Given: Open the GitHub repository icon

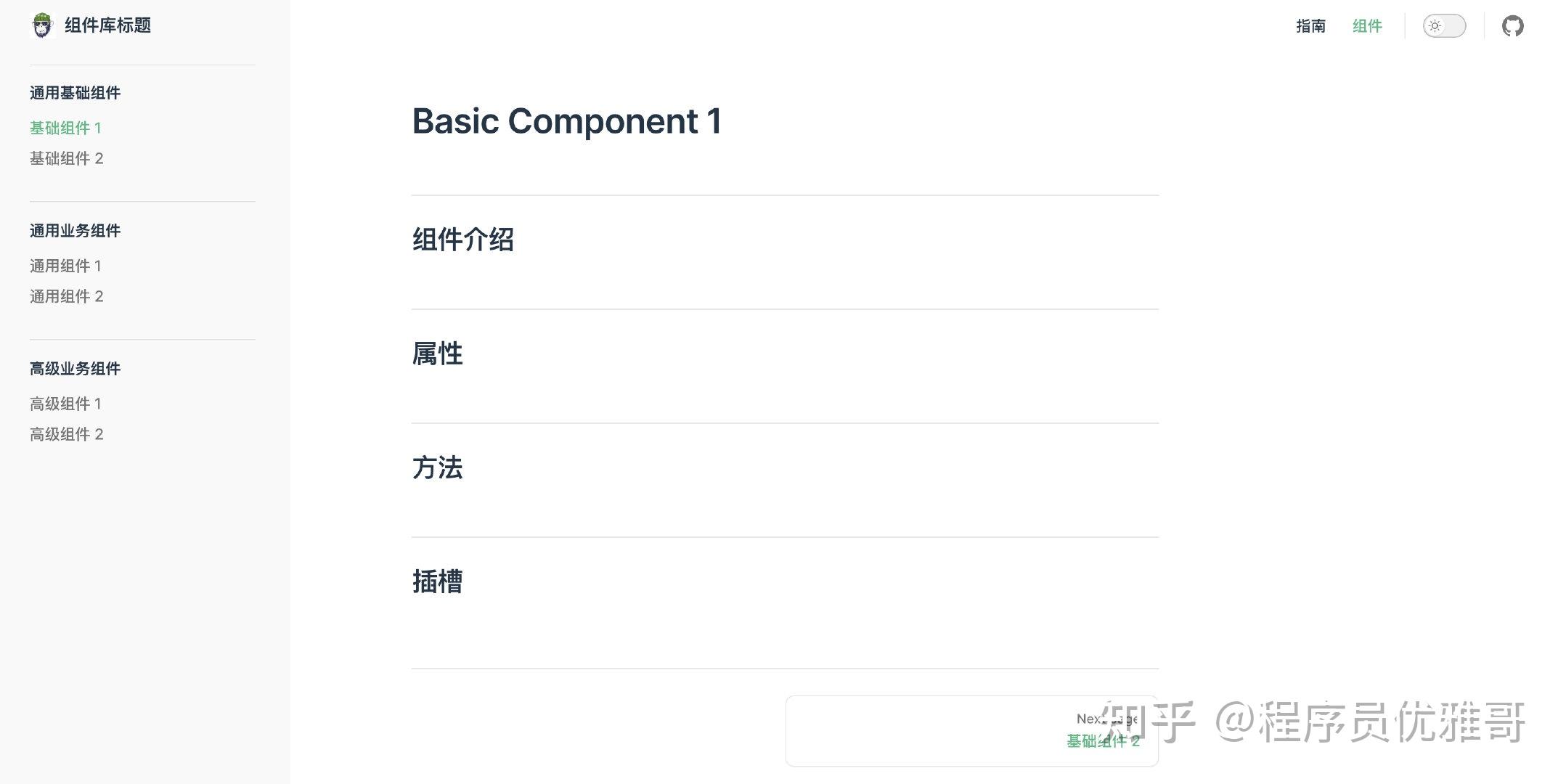Looking at the screenshot, I should tap(1512, 26).
